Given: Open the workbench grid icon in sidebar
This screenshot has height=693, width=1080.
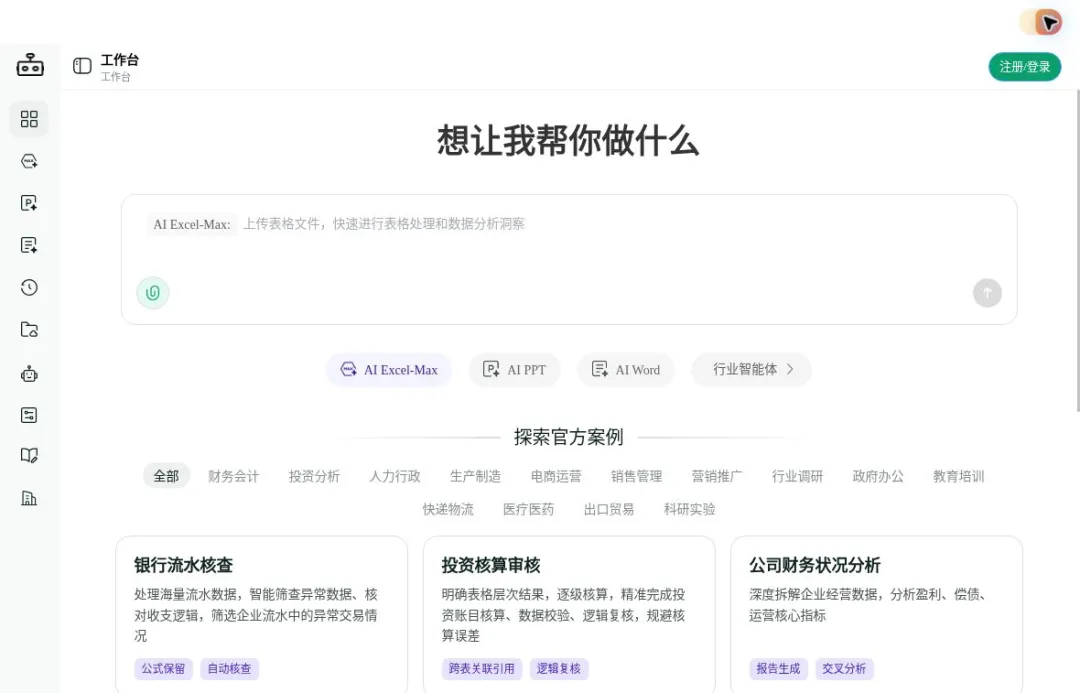Looking at the screenshot, I should click(29, 119).
